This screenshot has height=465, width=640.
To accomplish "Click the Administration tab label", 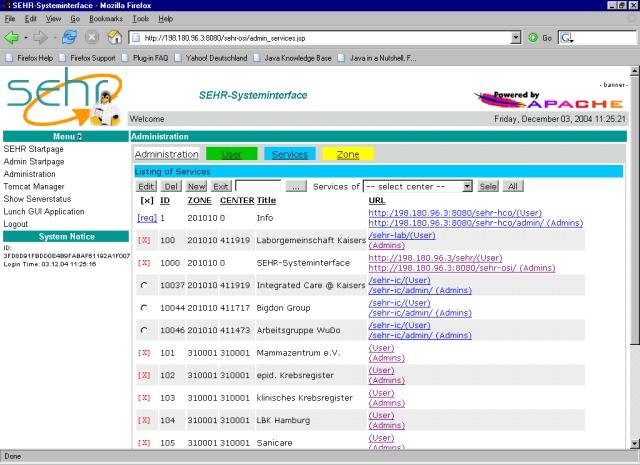I will (x=167, y=154).
